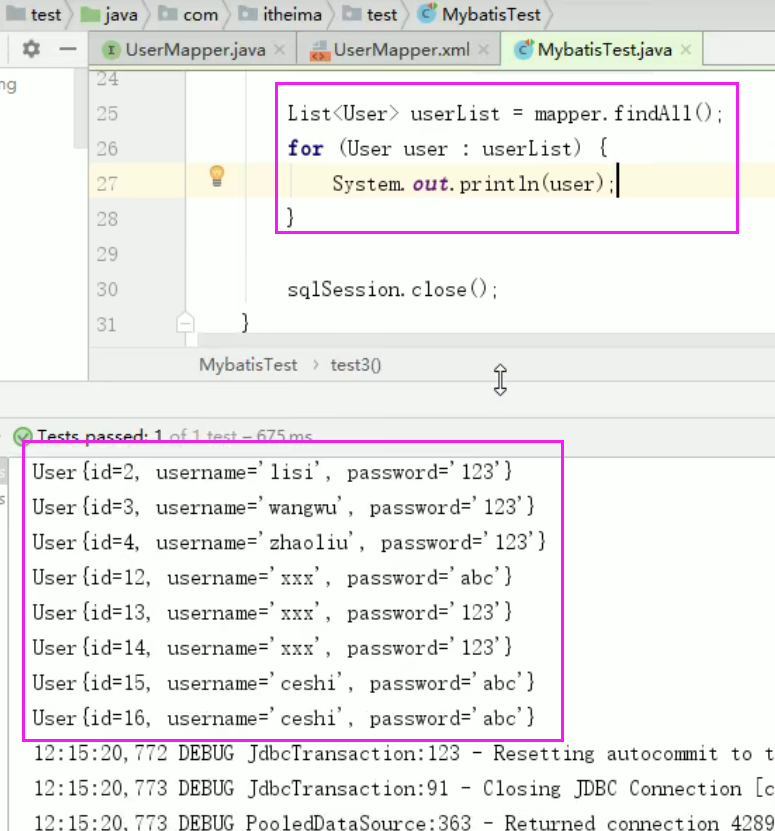The image size is (775, 831).
Task: Click test3() in editor breadcrumb
Action: pyautogui.click(x=356, y=365)
